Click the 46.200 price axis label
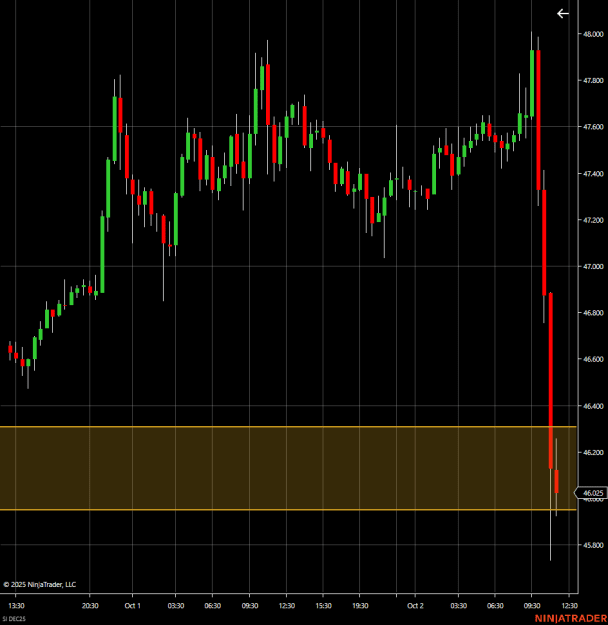Screen dimensions: 608x625 [593, 452]
